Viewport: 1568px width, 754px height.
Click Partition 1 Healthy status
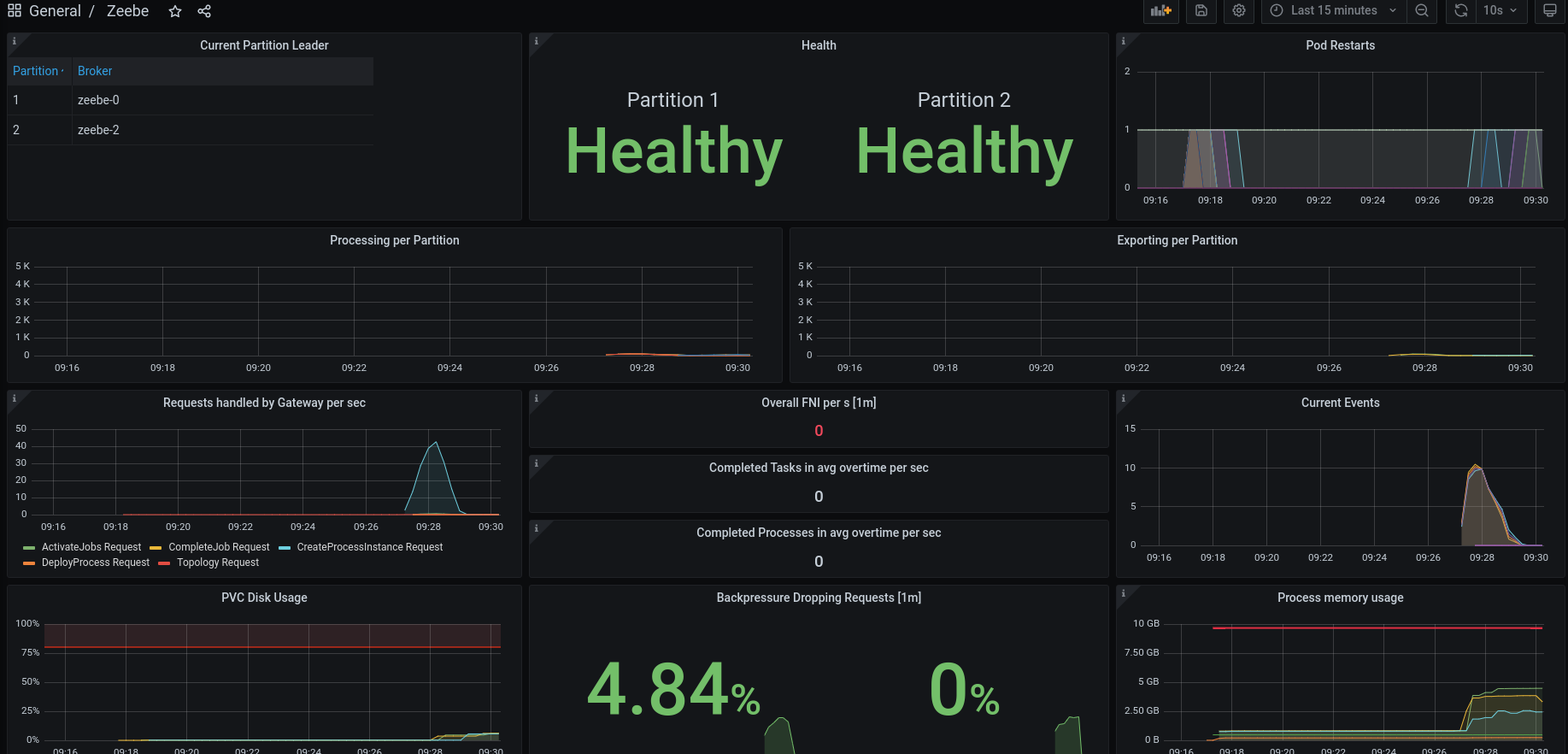click(673, 150)
